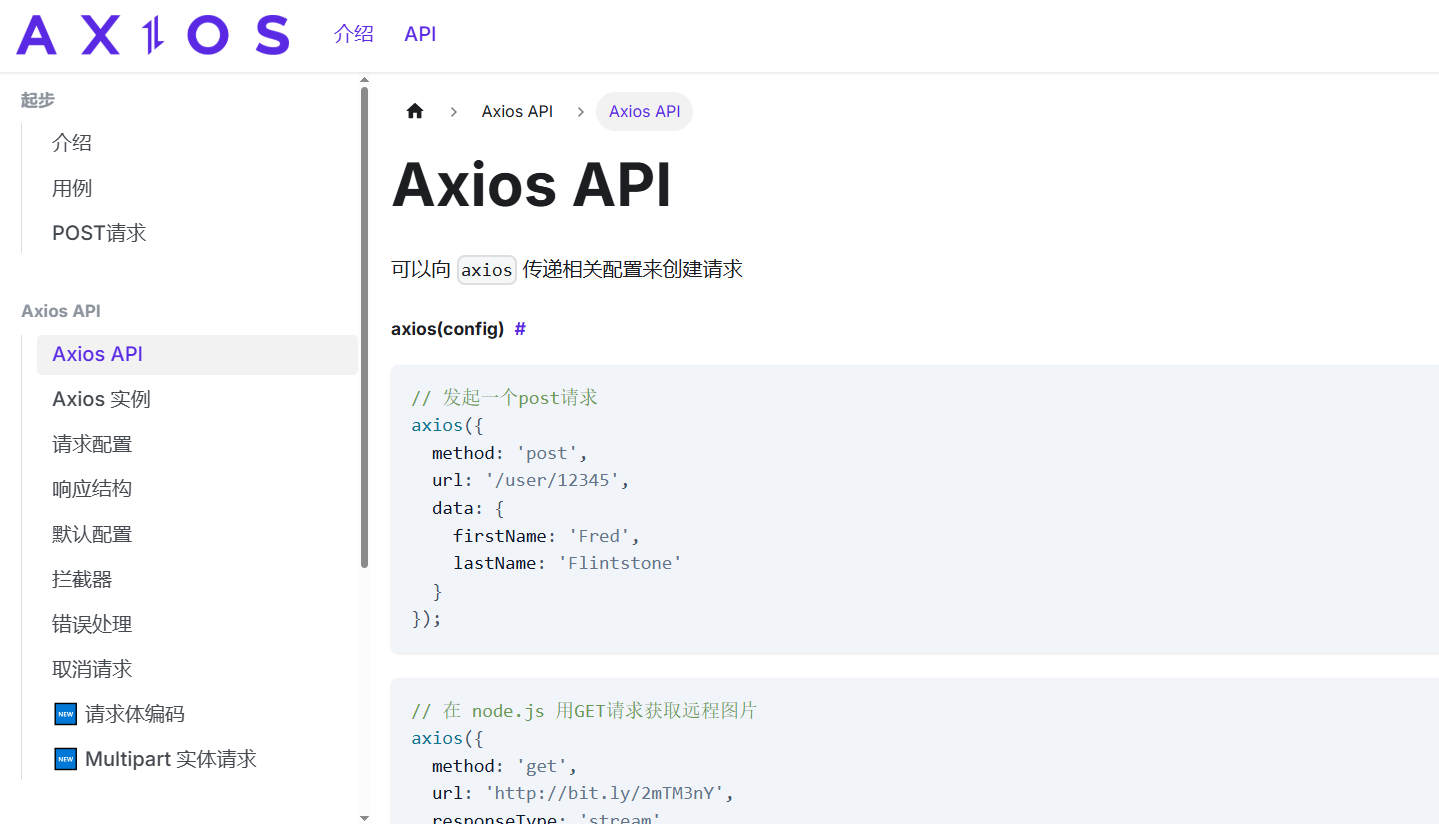Click the home icon in the breadcrumb
Screen dimensions: 1439x824
point(414,111)
